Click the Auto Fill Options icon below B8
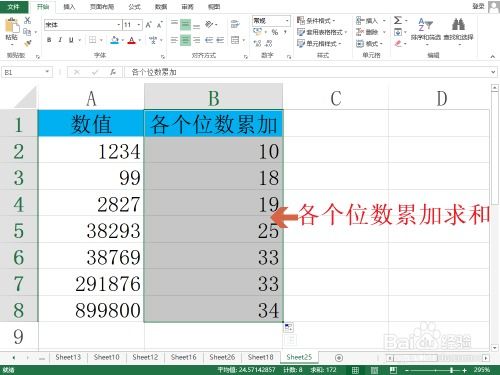The height and width of the screenshot is (375, 500). pyautogui.click(x=289, y=327)
